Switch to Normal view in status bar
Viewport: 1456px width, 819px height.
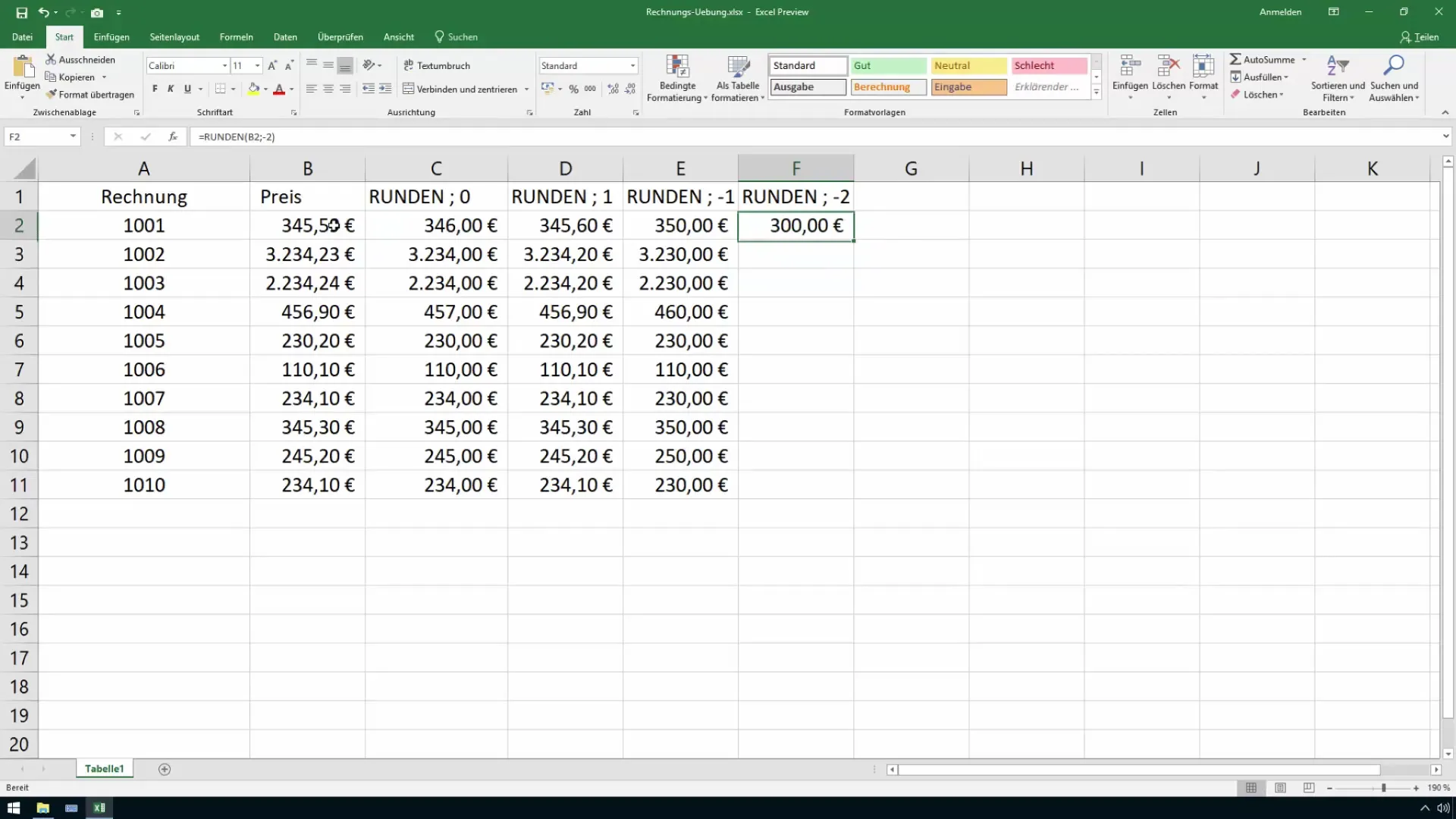[1251, 788]
